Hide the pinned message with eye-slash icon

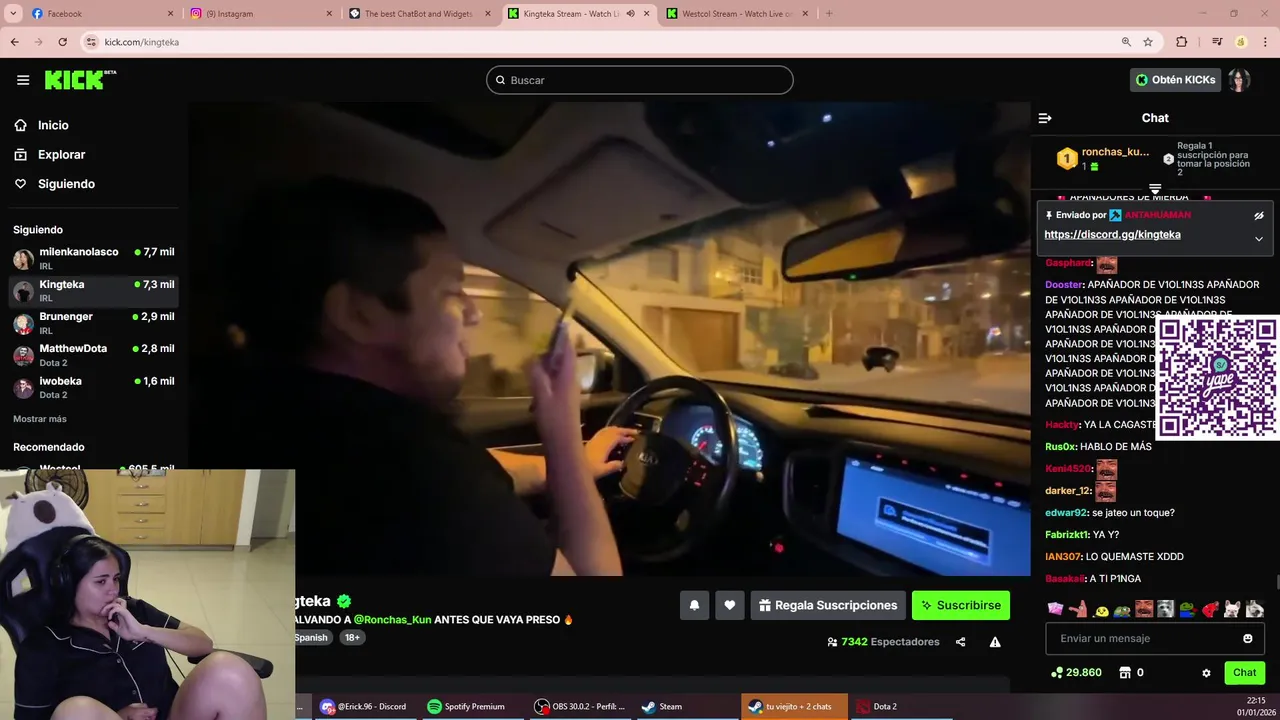(x=1259, y=215)
